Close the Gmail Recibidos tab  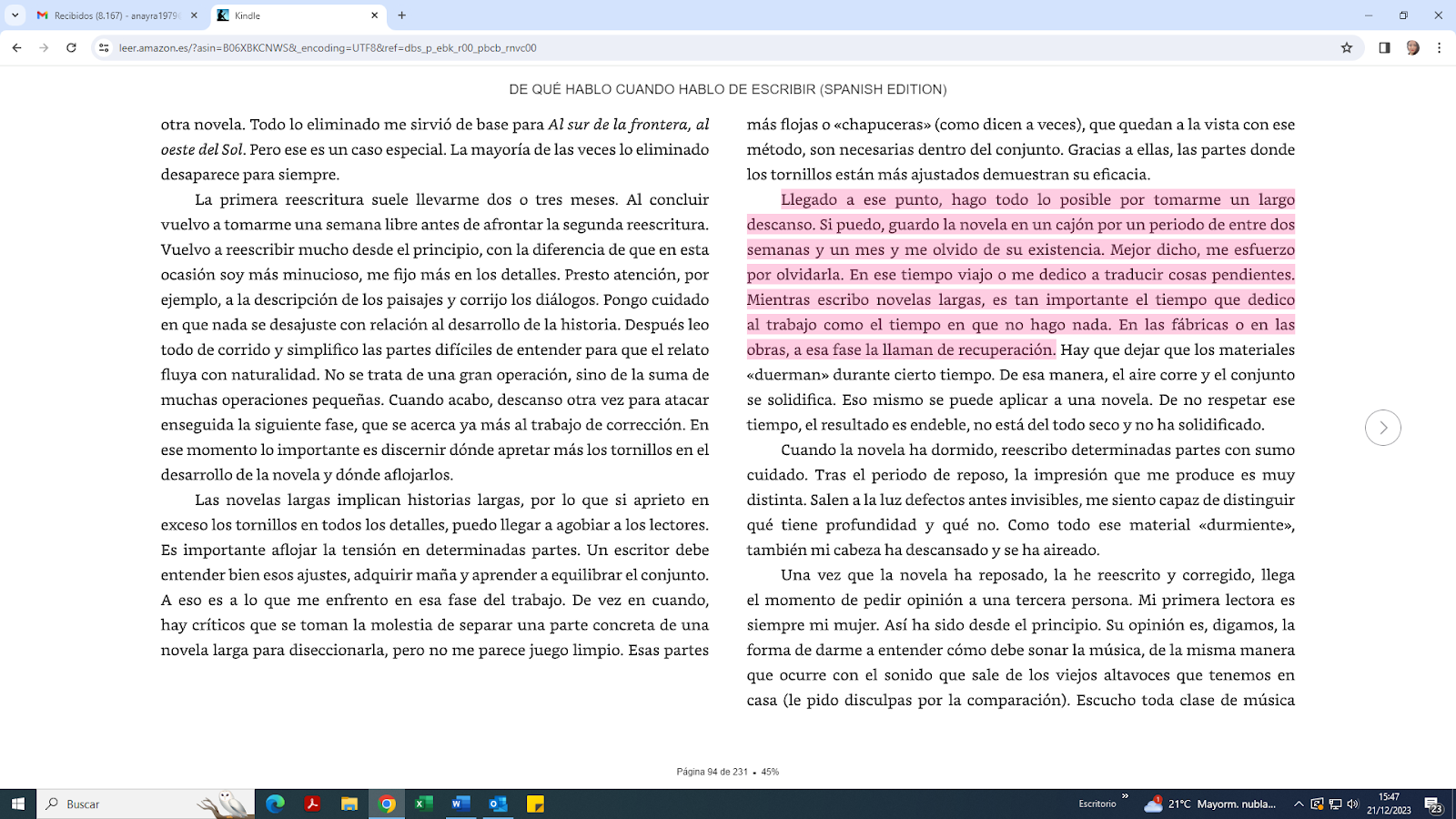(x=194, y=15)
